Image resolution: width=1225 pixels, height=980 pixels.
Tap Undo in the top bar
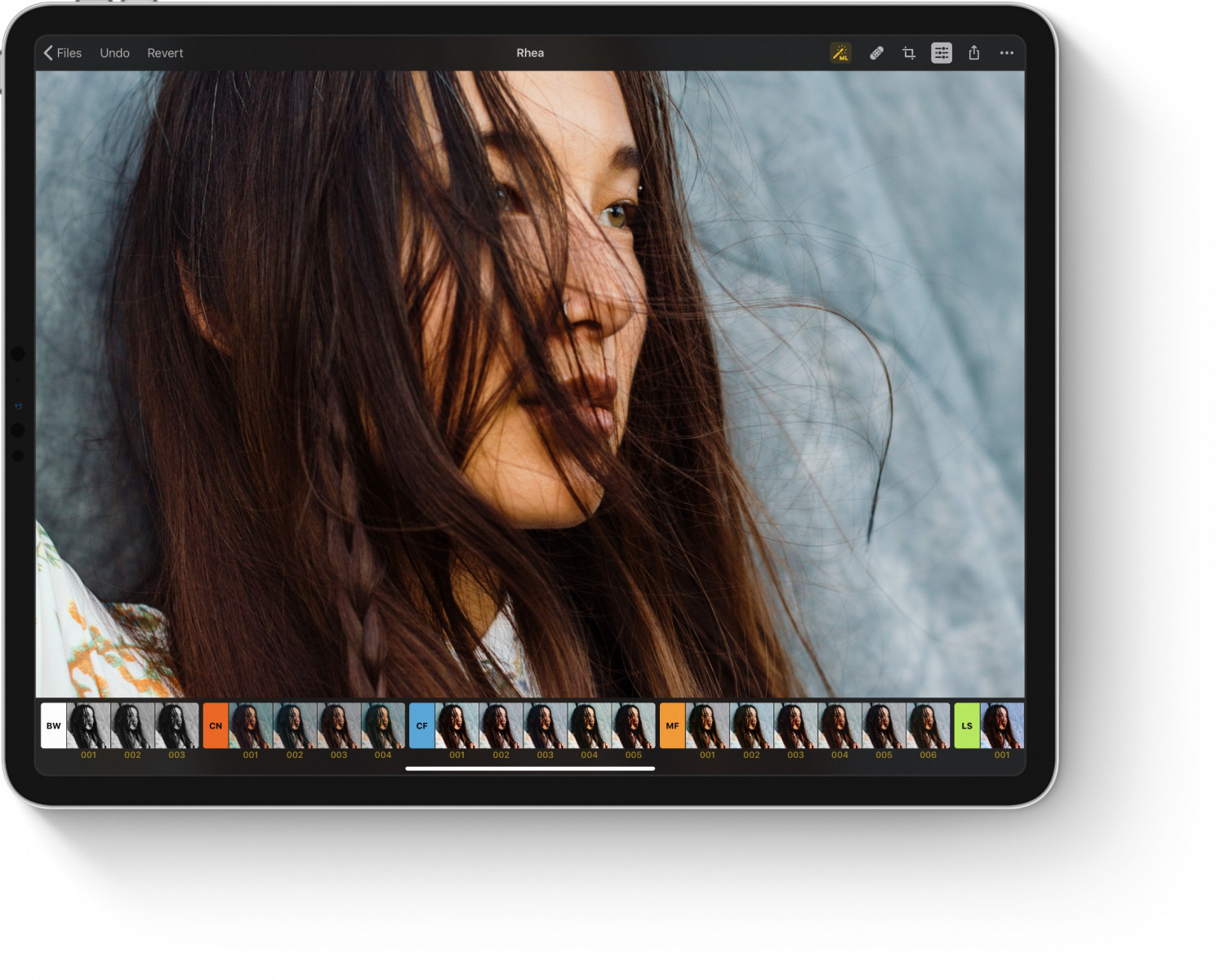pos(114,53)
